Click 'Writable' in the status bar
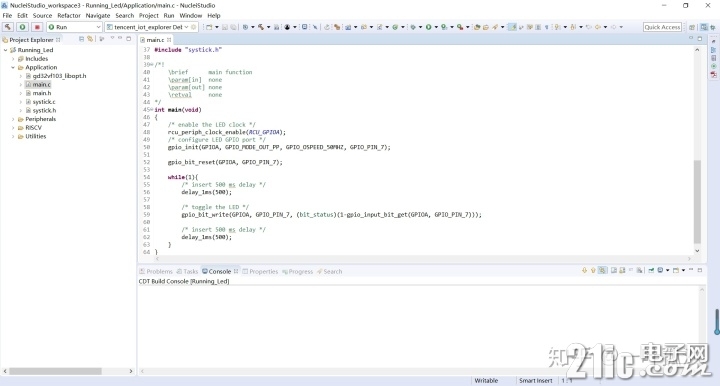 486,380
